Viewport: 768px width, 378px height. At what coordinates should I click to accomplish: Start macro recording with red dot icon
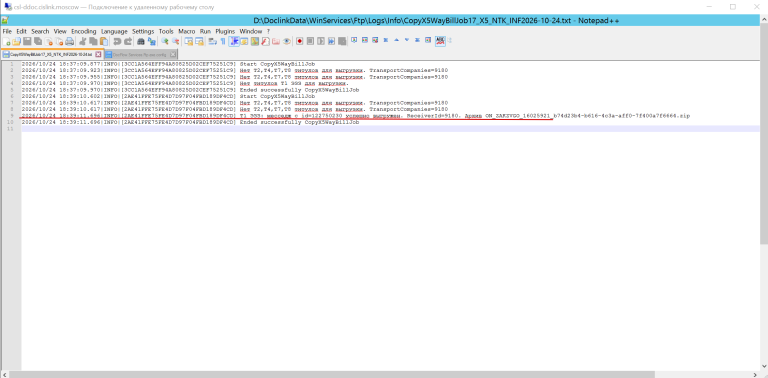pos(299,41)
